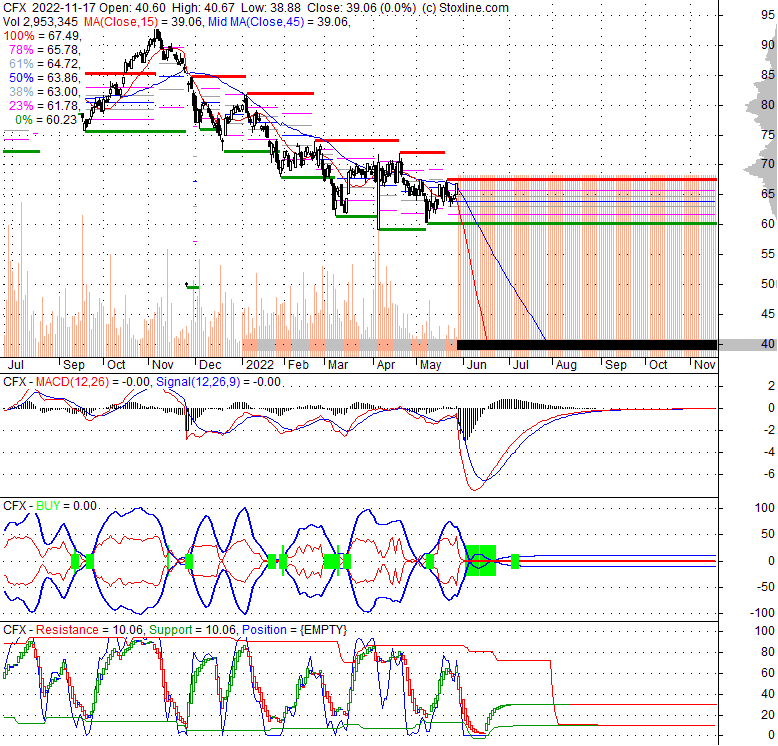
Task: Click the '50% = 63.86' Fibonacci level label
Action: click(45, 78)
